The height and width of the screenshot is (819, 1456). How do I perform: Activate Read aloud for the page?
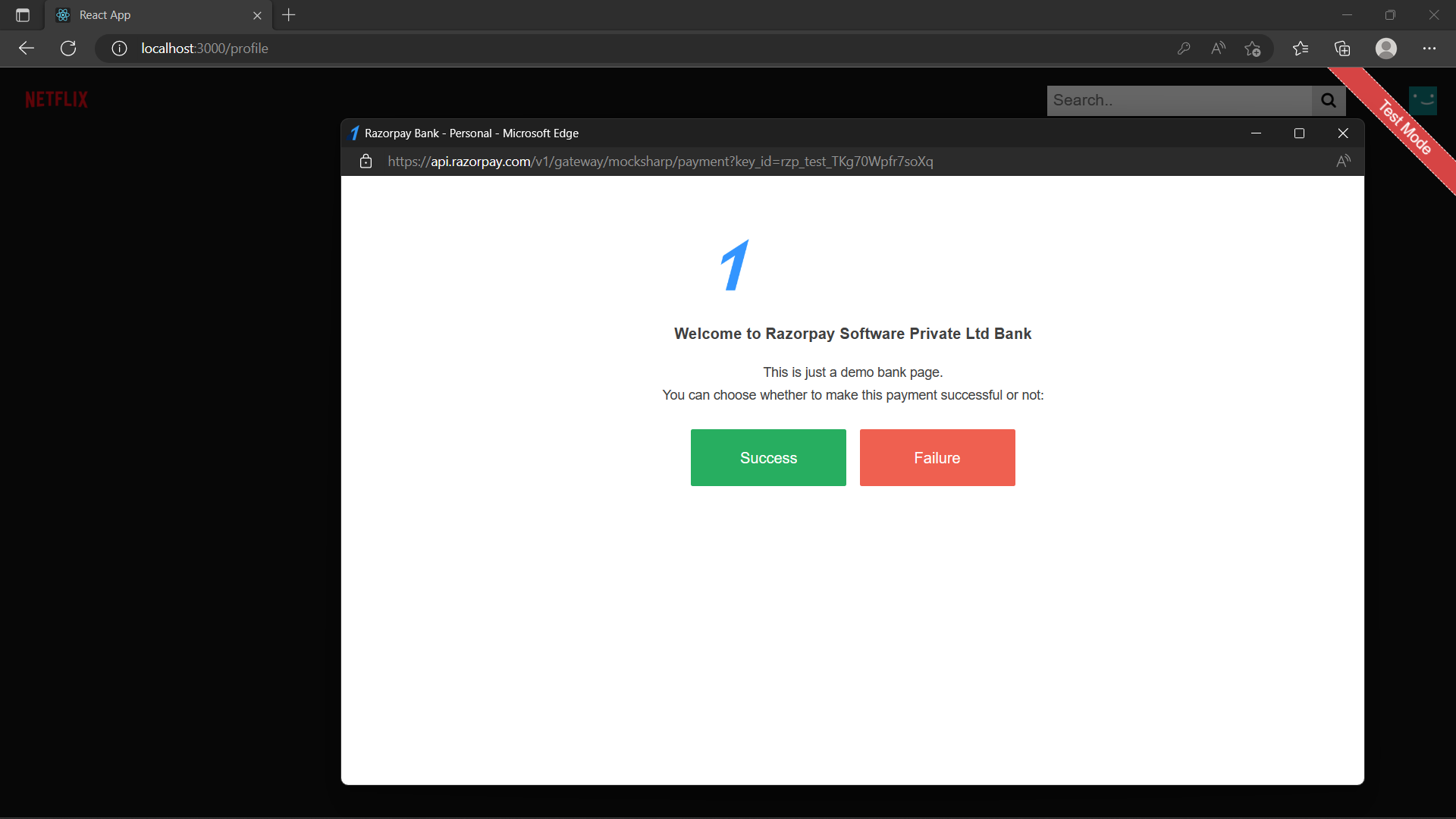(1218, 48)
